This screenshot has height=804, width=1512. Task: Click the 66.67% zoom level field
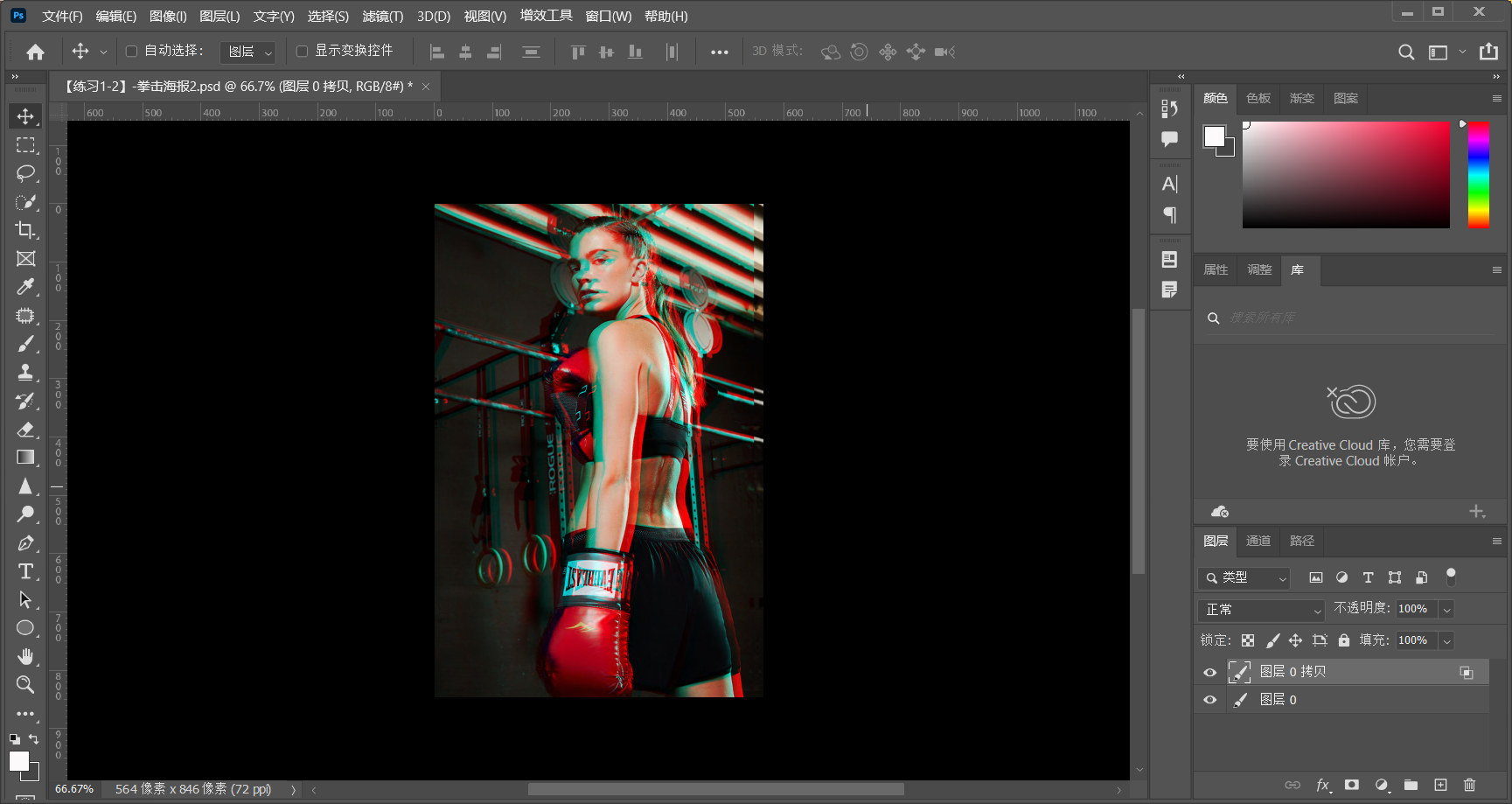[73, 789]
